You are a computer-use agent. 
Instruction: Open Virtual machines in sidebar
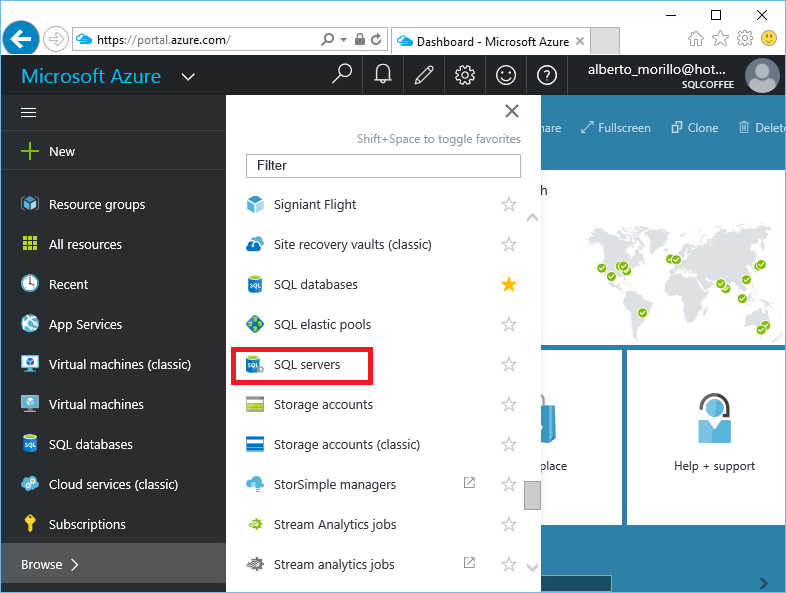113,404
